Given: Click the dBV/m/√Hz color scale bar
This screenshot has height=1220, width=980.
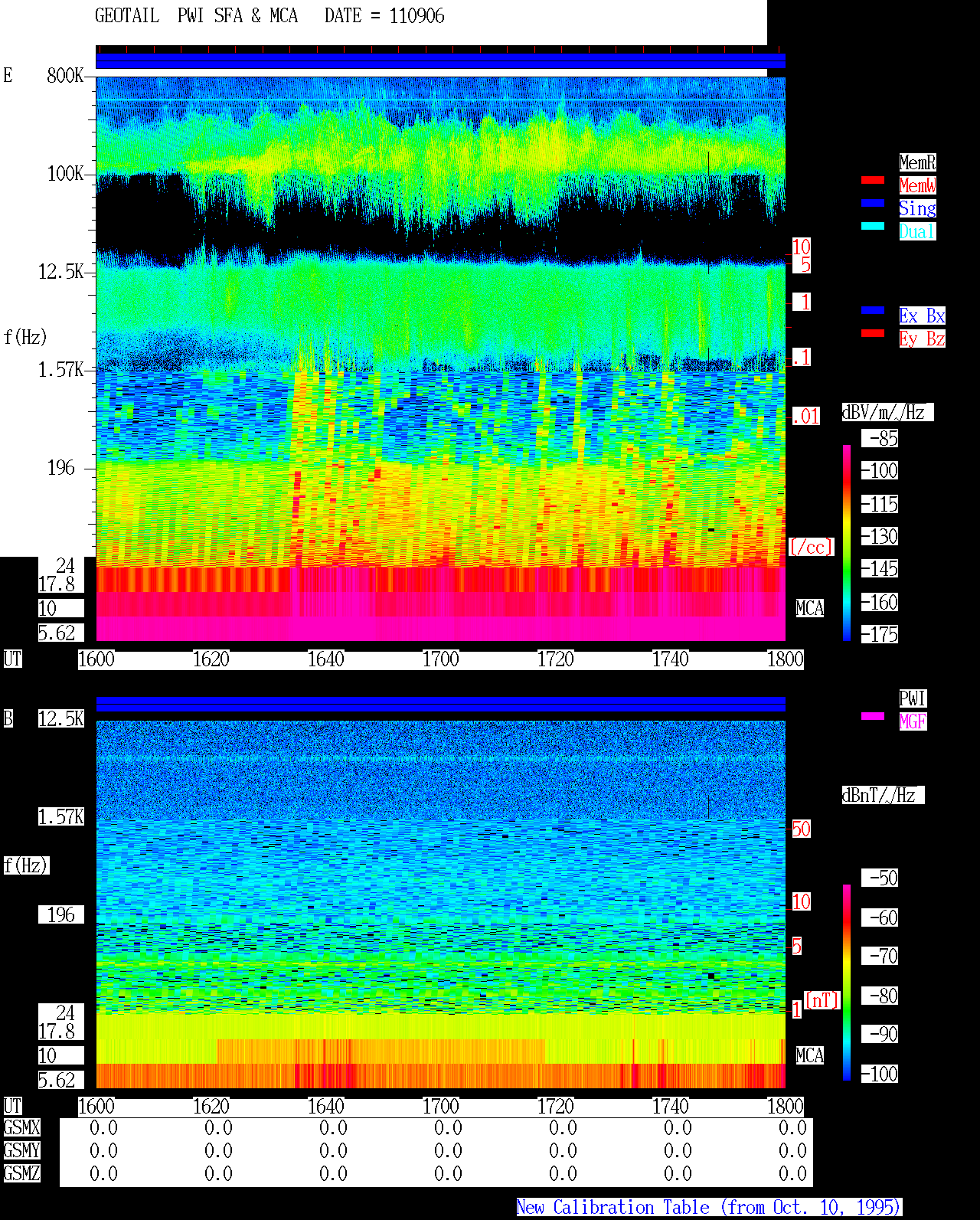Looking at the screenshot, I should [x=847, y=542].
